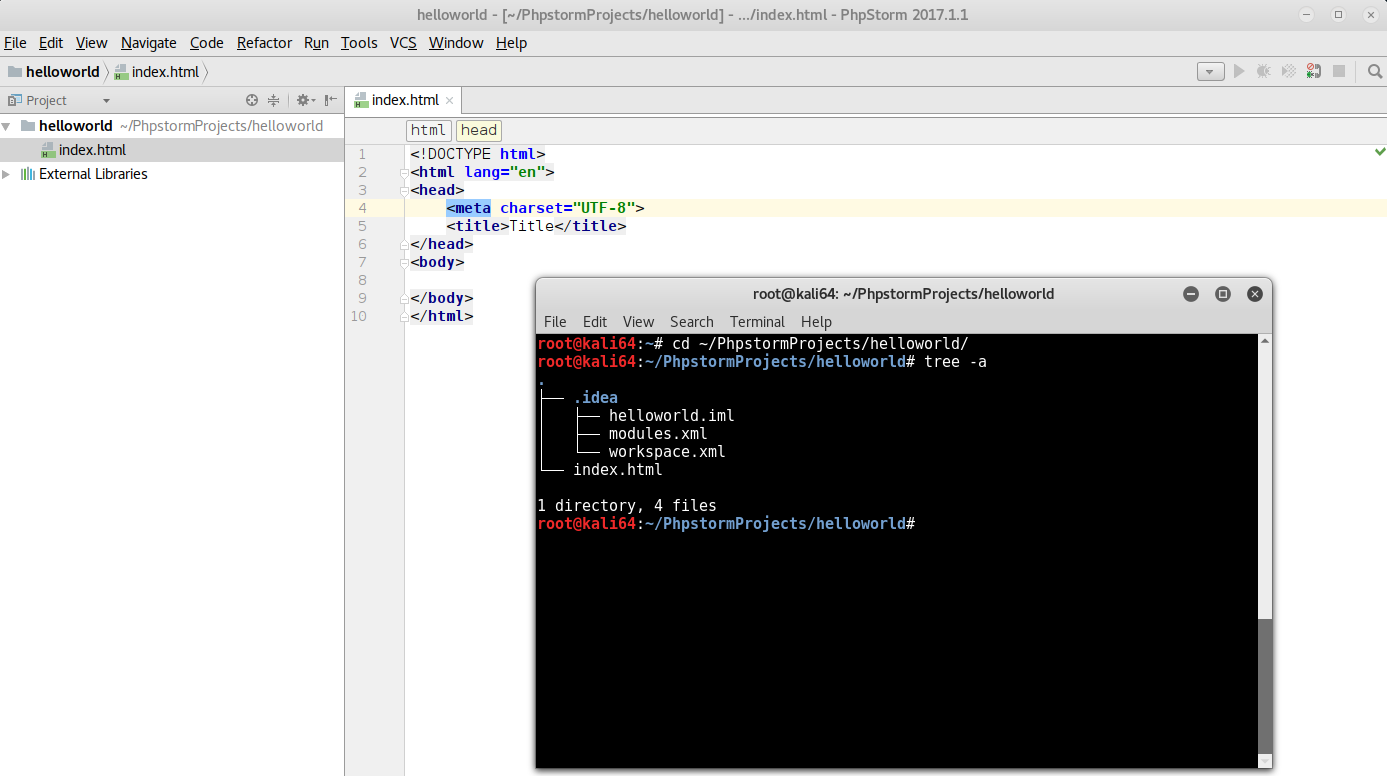Screen dimensions: 1387x776
Task: Fold the head tag at line 3
Action: [404, 190]
